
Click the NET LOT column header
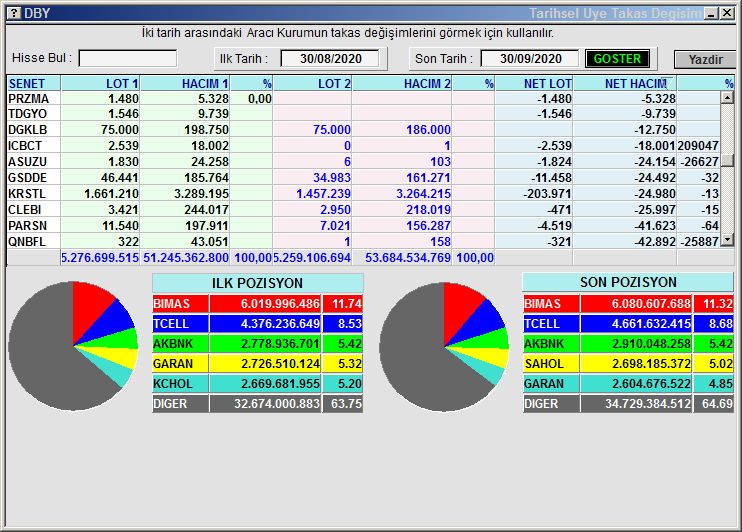[x=534, y=84]
